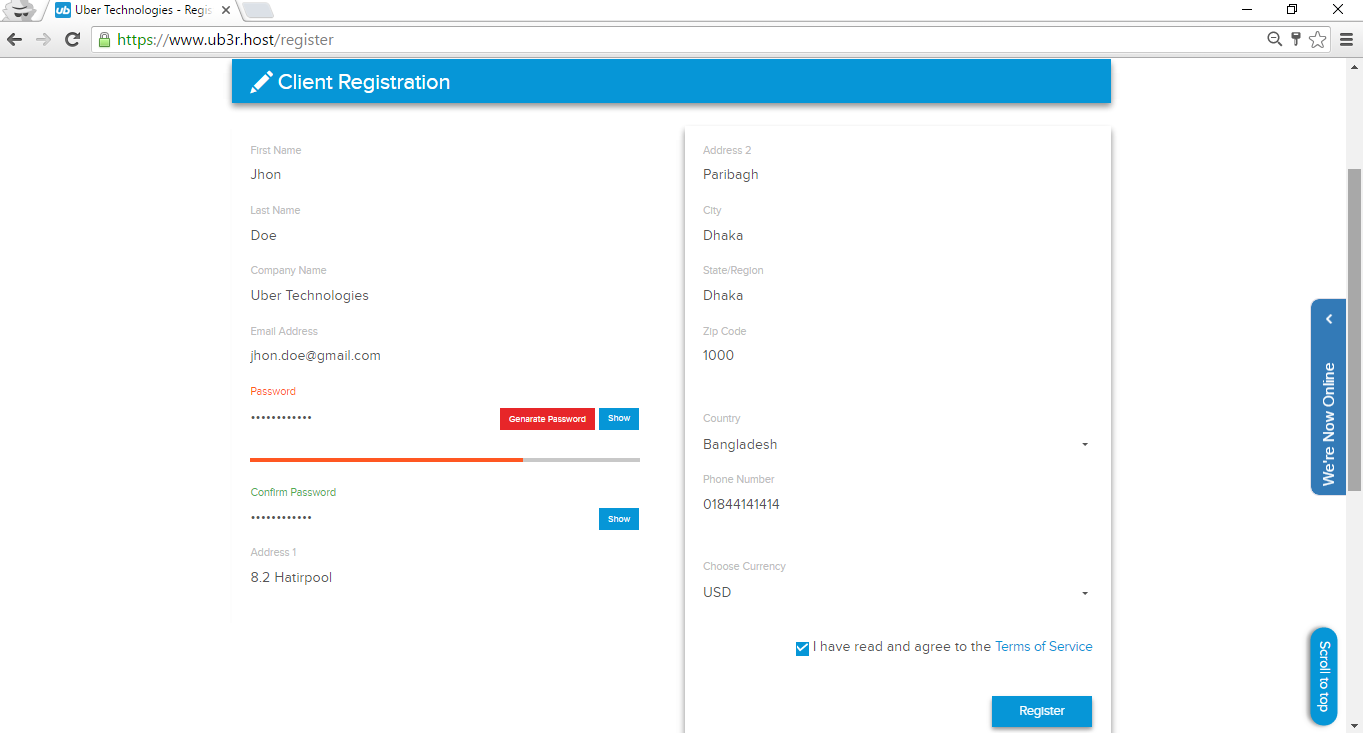Screen dimensions: 1363x733
Task: Open the Chrome hamburger menu
Action: coord(1346,40)
